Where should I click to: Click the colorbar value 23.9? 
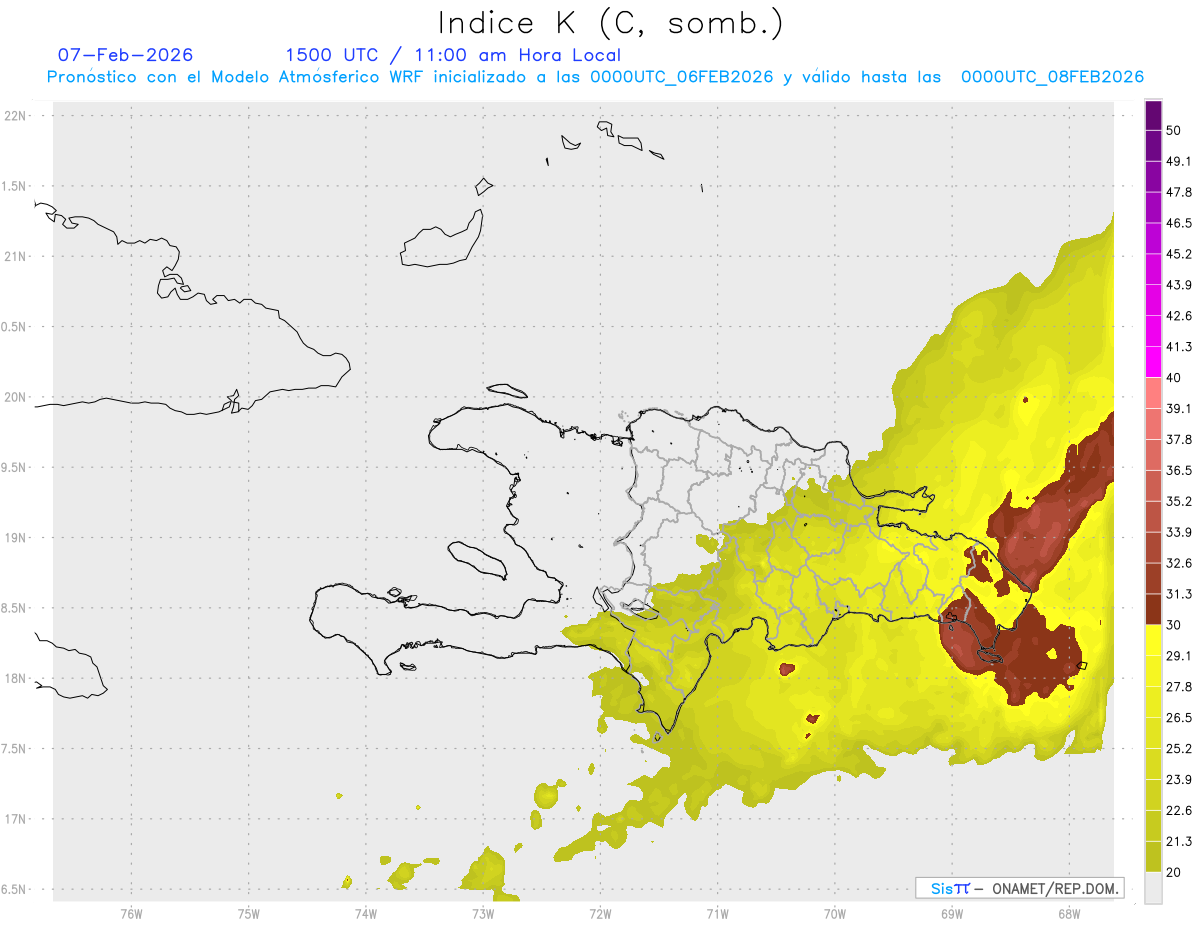click(1179, 779)
